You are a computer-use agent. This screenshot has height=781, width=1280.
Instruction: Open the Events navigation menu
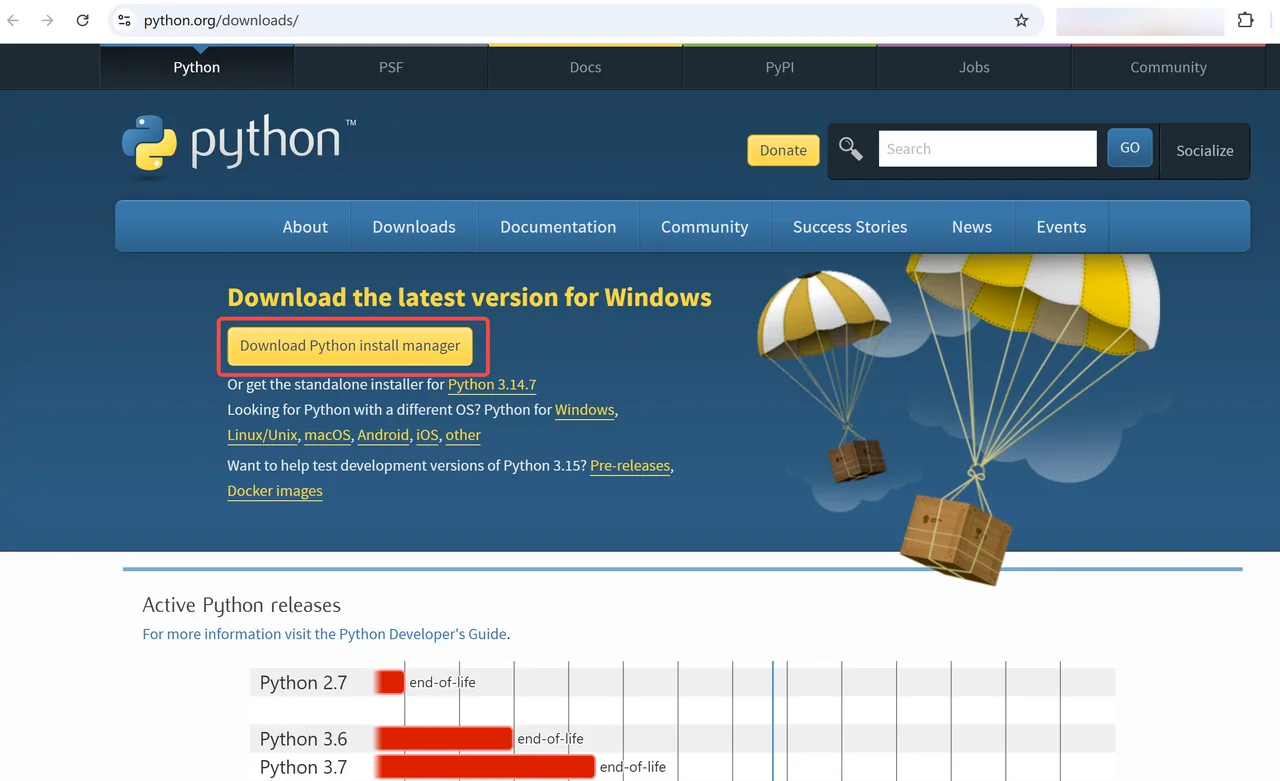(x=1061, y=227)
